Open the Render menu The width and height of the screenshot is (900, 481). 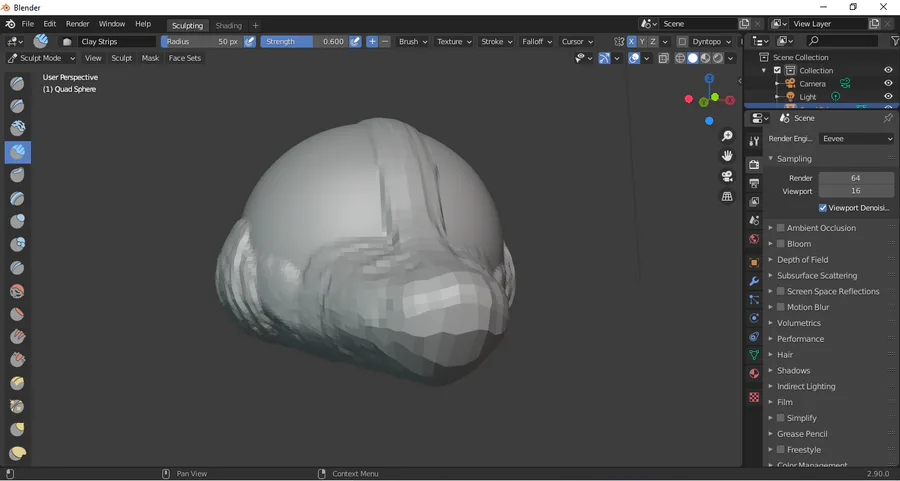77,24
